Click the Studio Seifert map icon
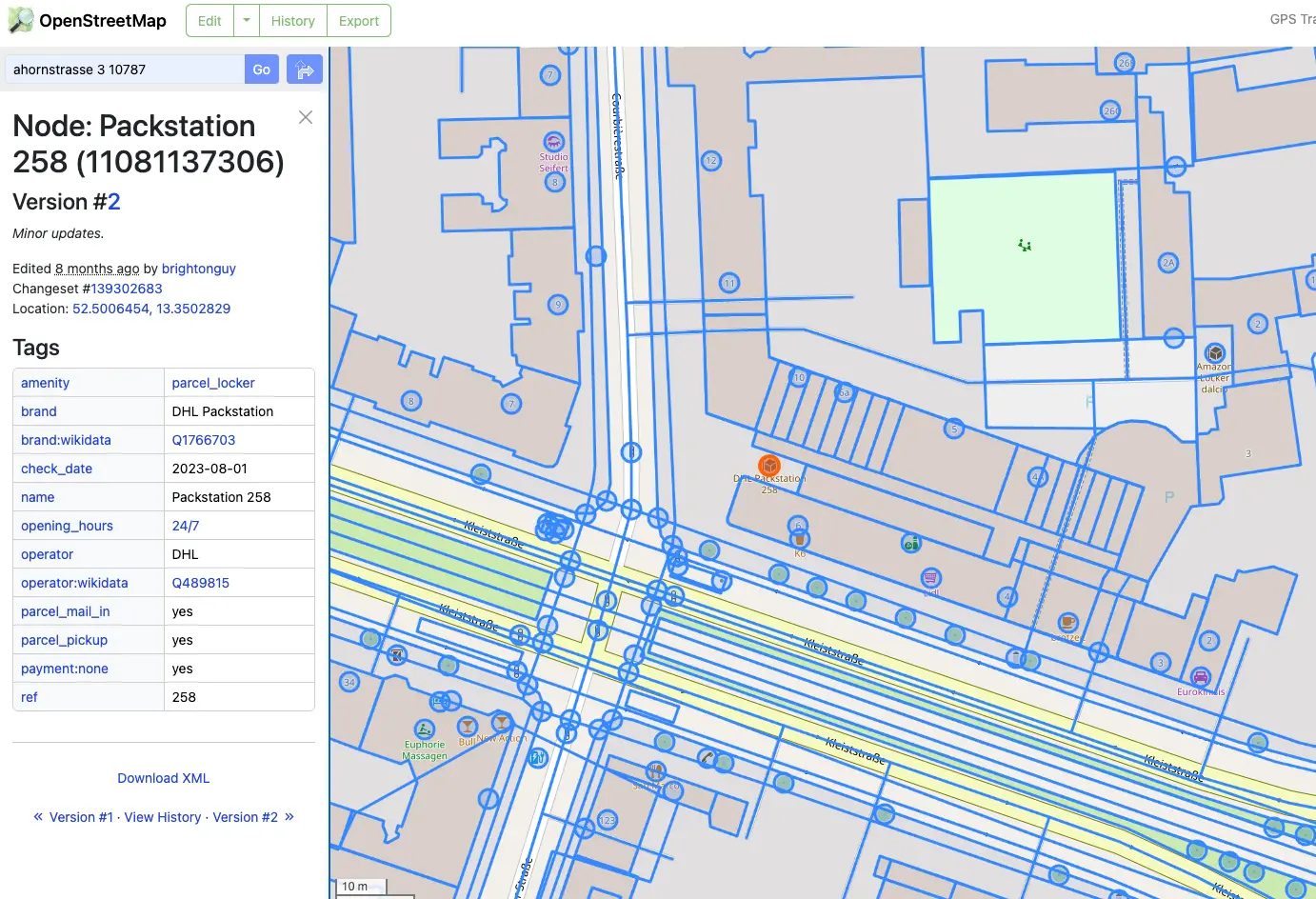This screenshot has height=899, width=1316. (553, 143)
